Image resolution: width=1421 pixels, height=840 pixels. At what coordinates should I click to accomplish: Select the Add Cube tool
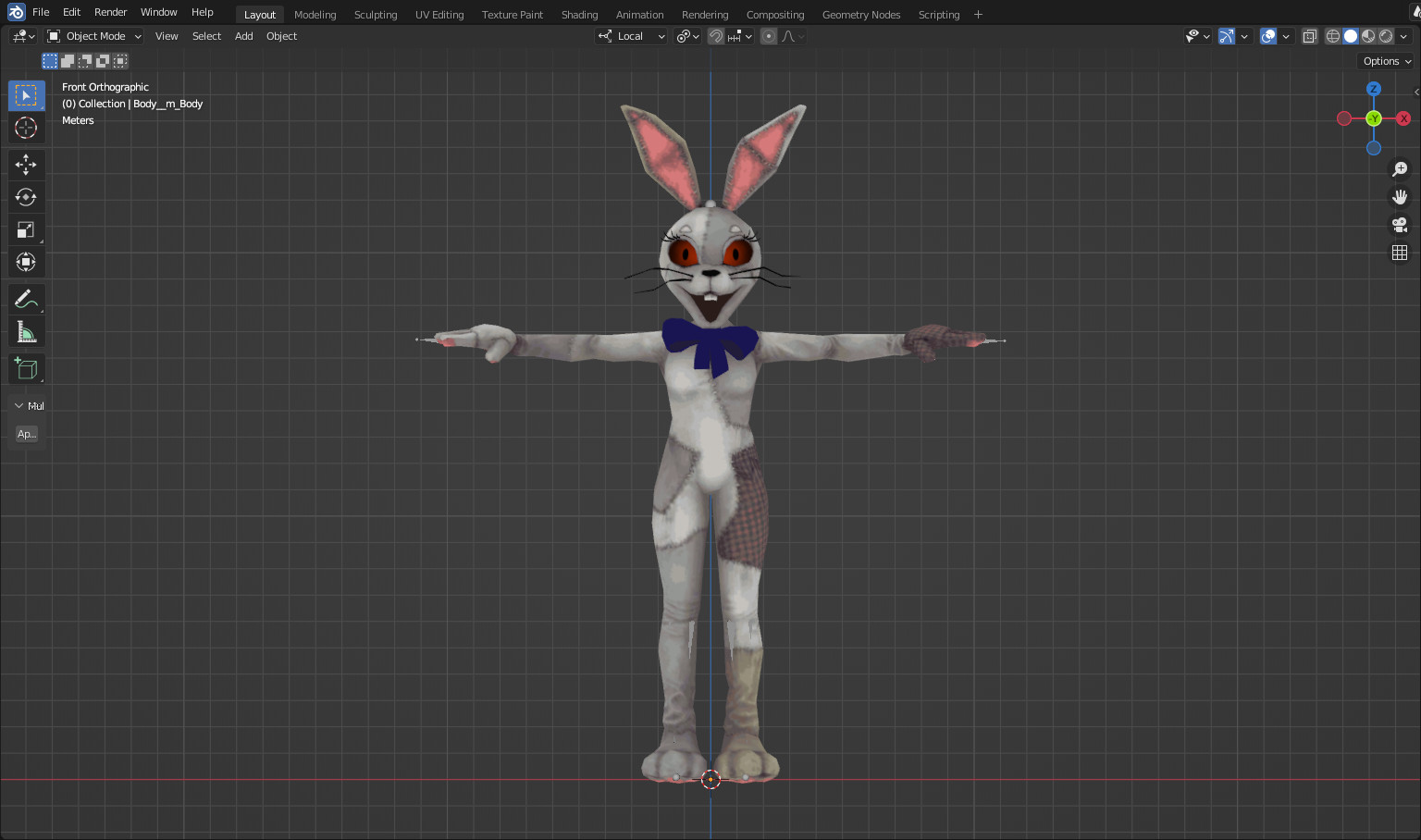point(26,369)
